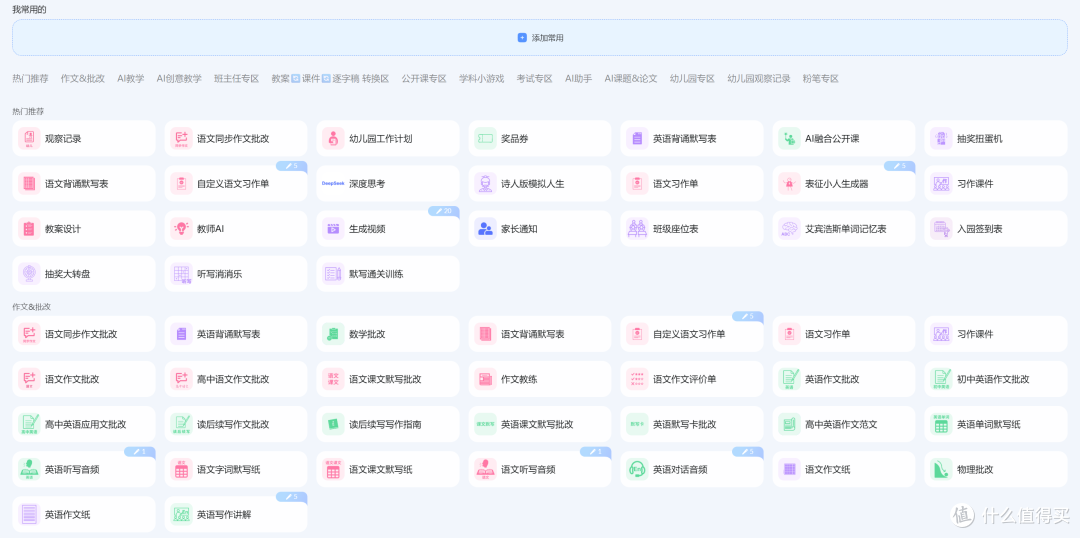
Task: Open the AI课题&论文 tab
Action: click(x=631, y=79)
